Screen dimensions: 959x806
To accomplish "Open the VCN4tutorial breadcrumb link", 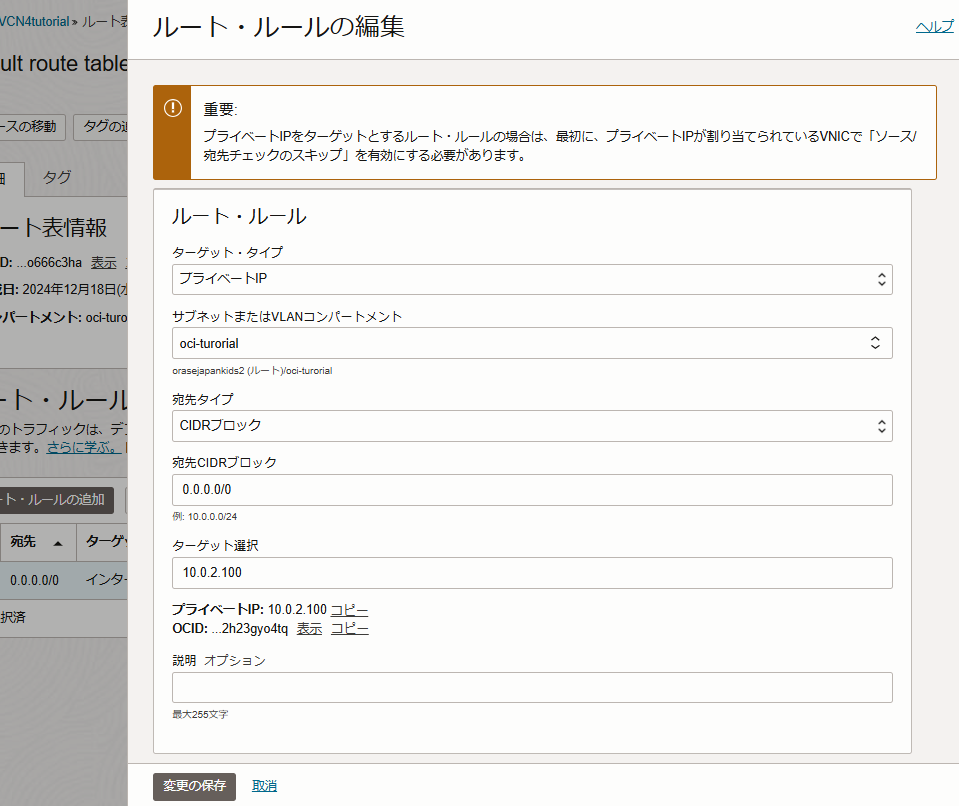I will 31,20.
